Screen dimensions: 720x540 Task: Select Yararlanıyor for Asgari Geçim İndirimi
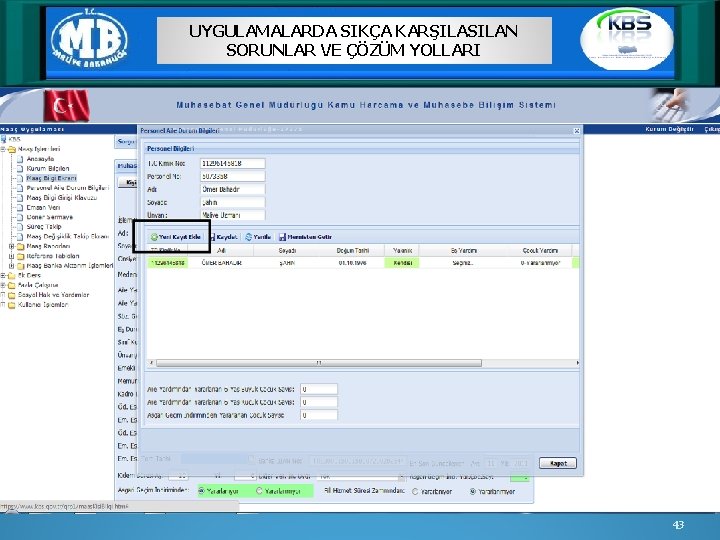tap(201, 491)
